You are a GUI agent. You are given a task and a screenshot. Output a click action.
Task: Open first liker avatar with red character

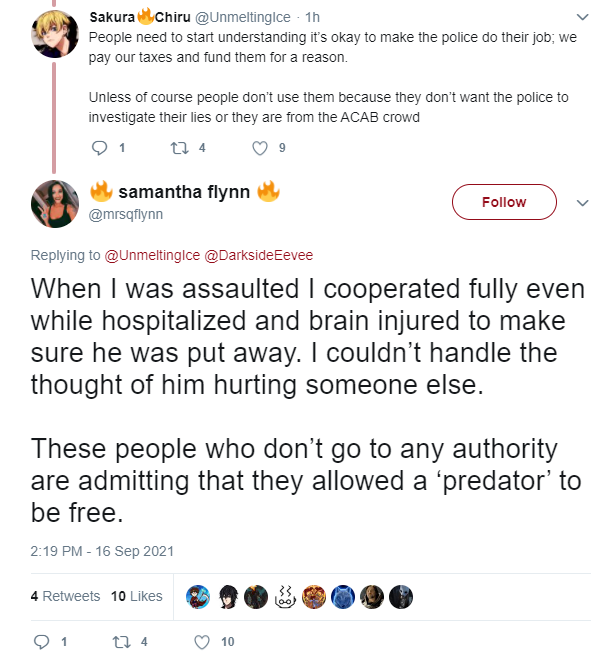(x=198, y=597)
